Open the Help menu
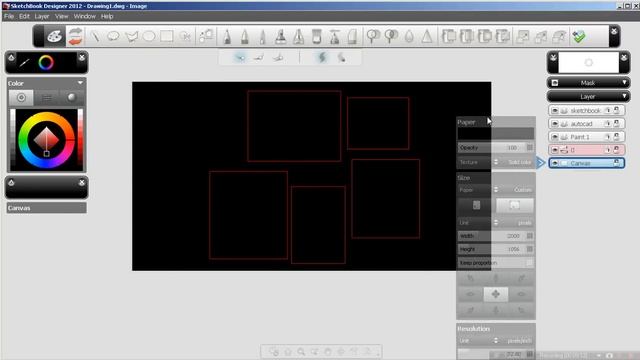Screen dimensions: 640x360 pos(107,16)
